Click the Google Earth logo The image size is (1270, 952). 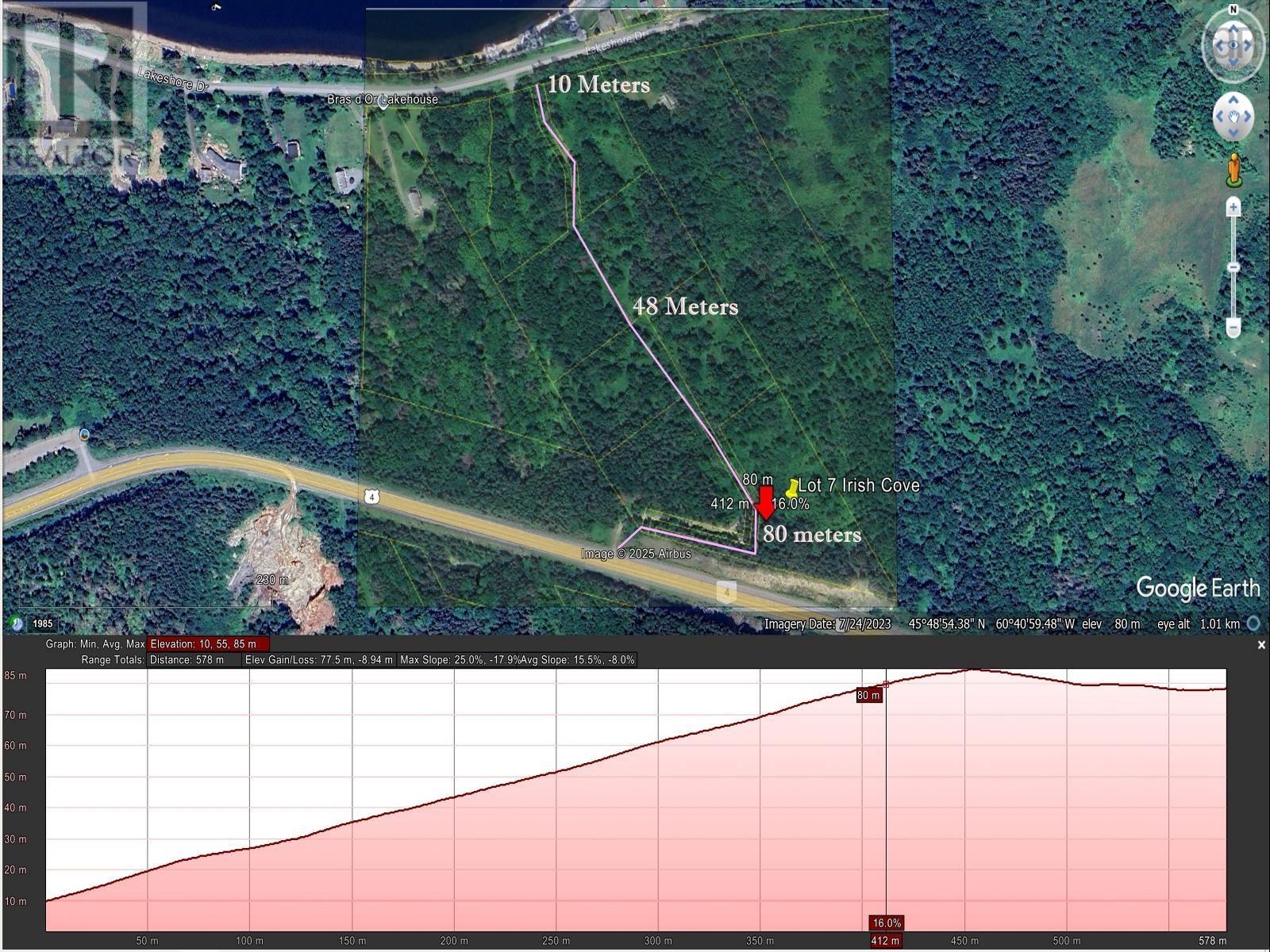click(x=1199, y=587)
